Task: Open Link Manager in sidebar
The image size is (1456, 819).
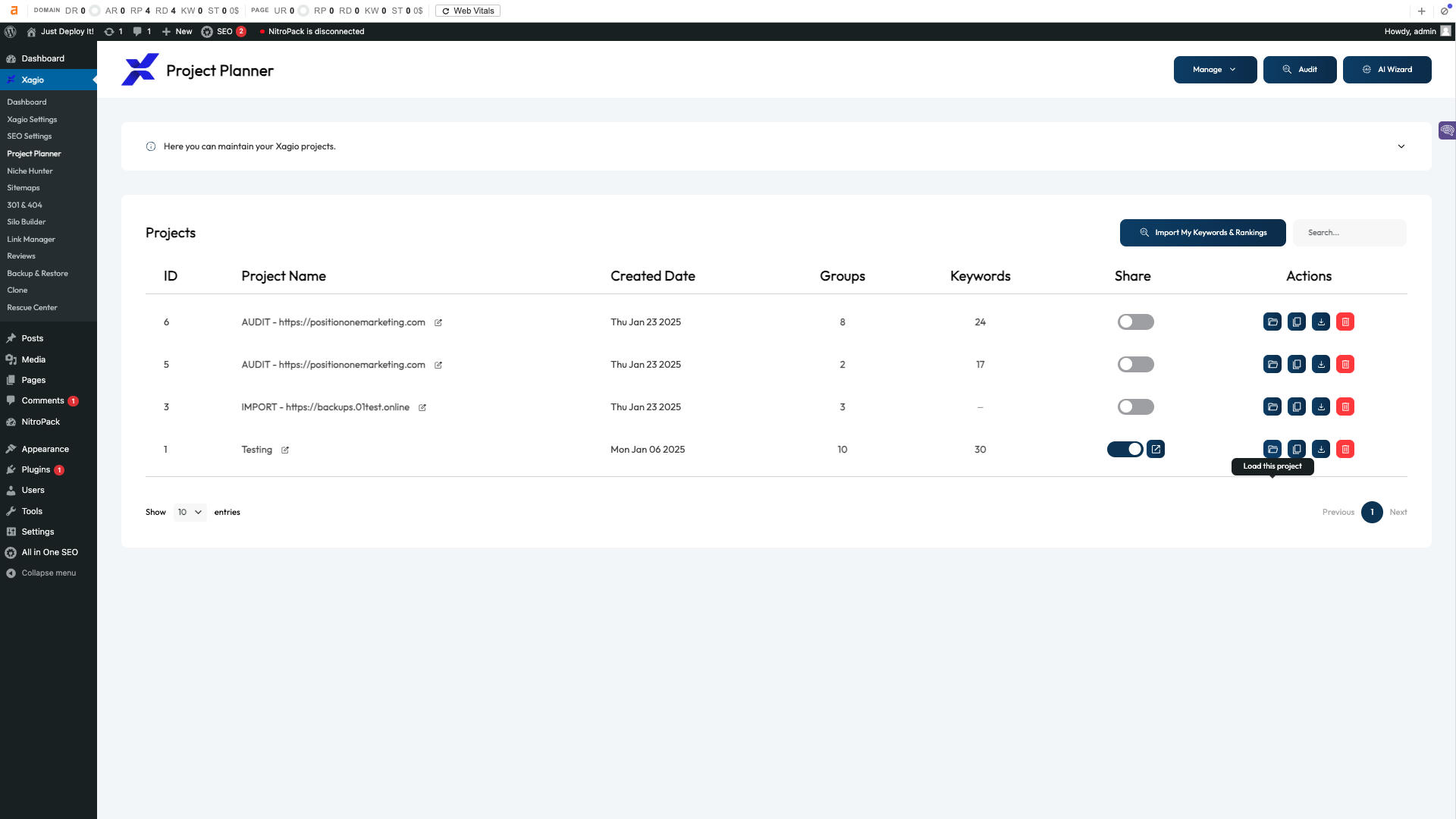Action: coord(31,240)
